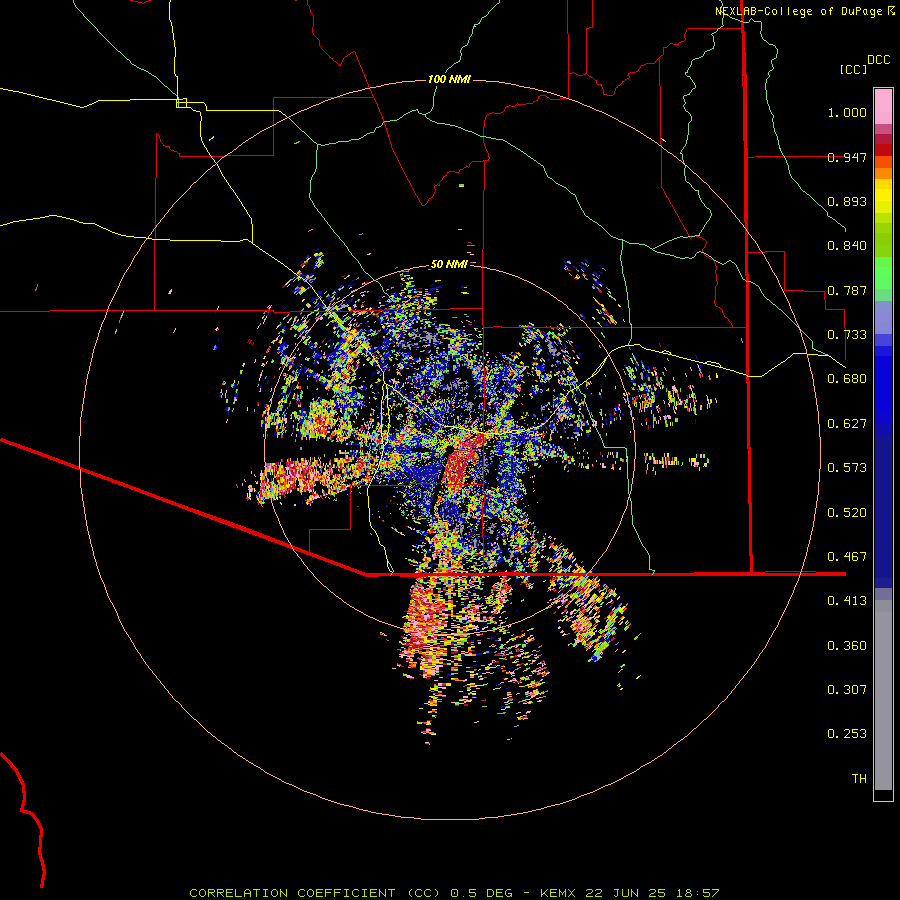Click the [CC] legend unit label
This screenshot has width=900, height=900.
click(x=853, y=69)
